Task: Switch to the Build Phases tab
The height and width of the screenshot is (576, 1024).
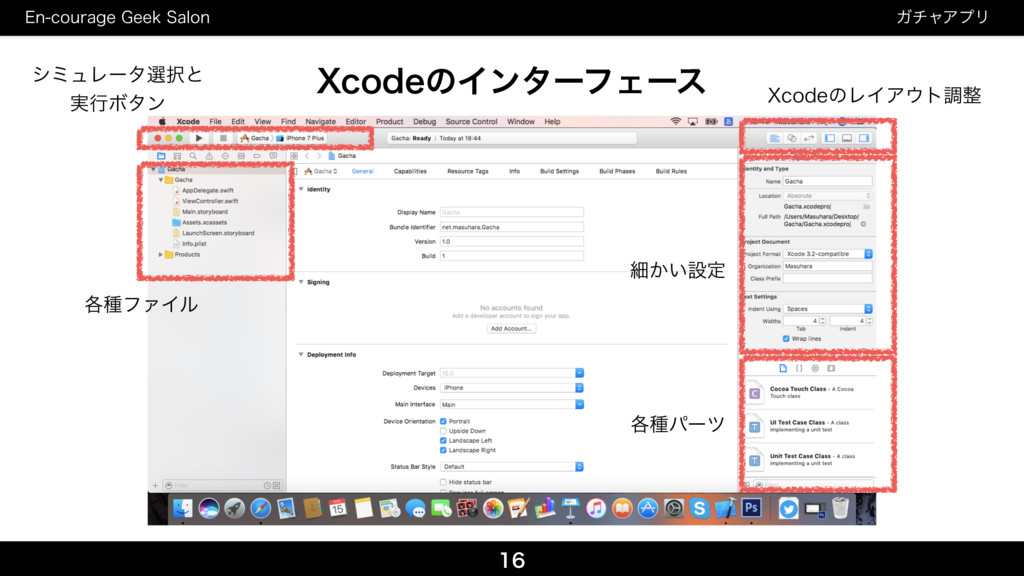Action: click(617, 171)
